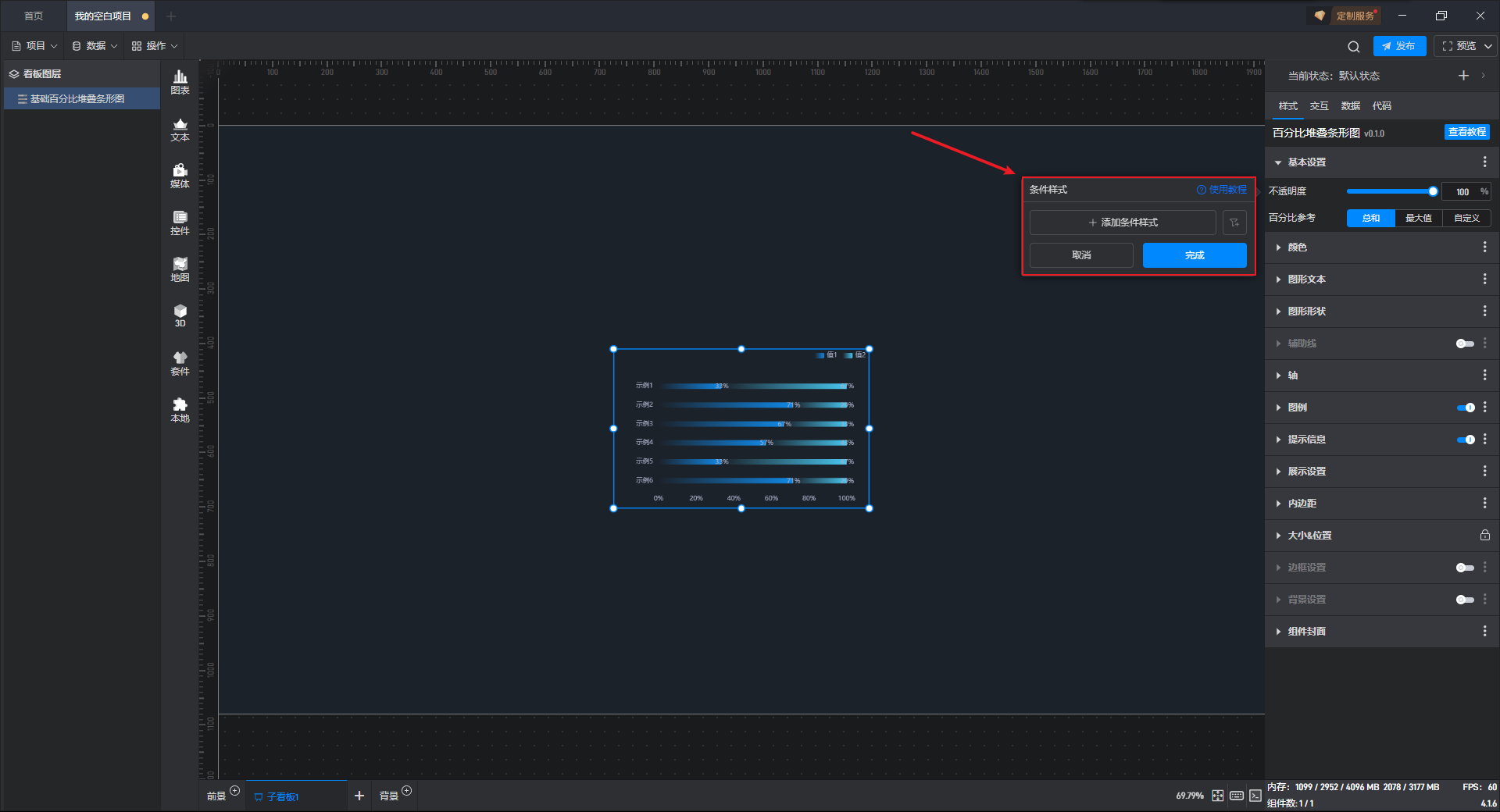The width and height of the screenshot is (1500, 812).
Task: Click 取消 to cancel conditional style
Action: click(x=1081, y=255)
